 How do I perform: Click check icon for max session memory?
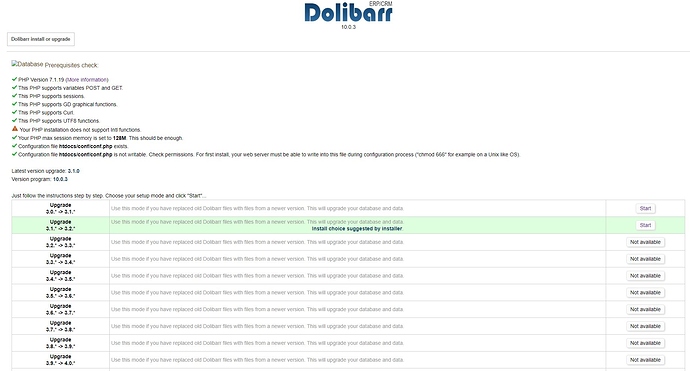pos(15,137)
